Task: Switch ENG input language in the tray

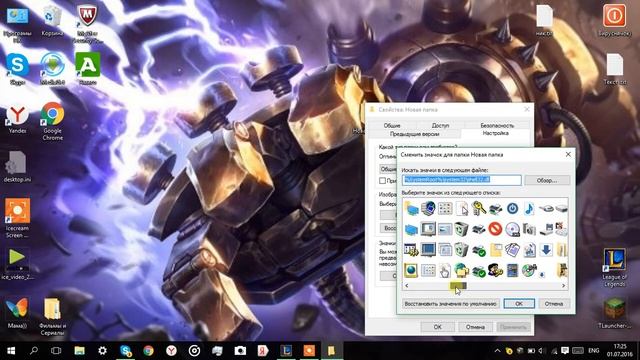Action: tap(593, 351)
